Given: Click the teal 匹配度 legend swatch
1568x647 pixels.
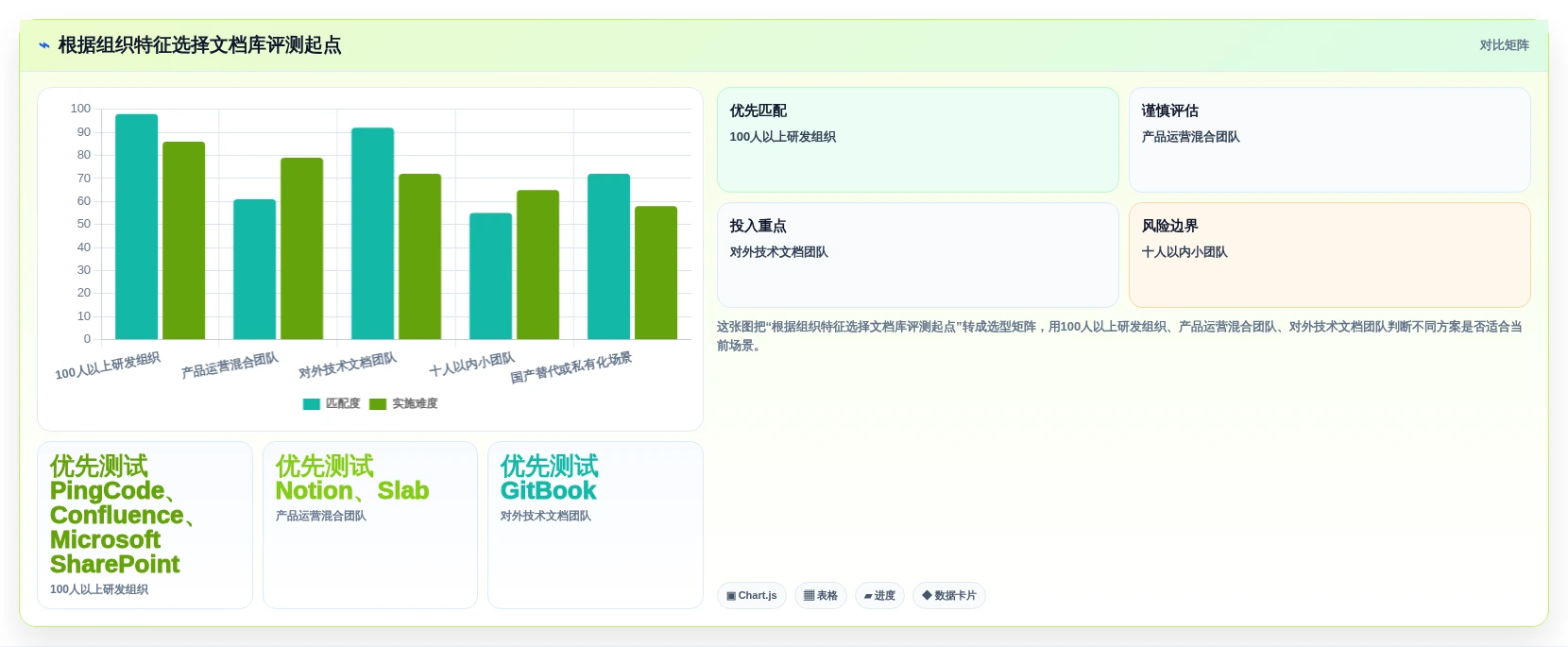Looking at the screenshot, I should [x=312, y=404].
